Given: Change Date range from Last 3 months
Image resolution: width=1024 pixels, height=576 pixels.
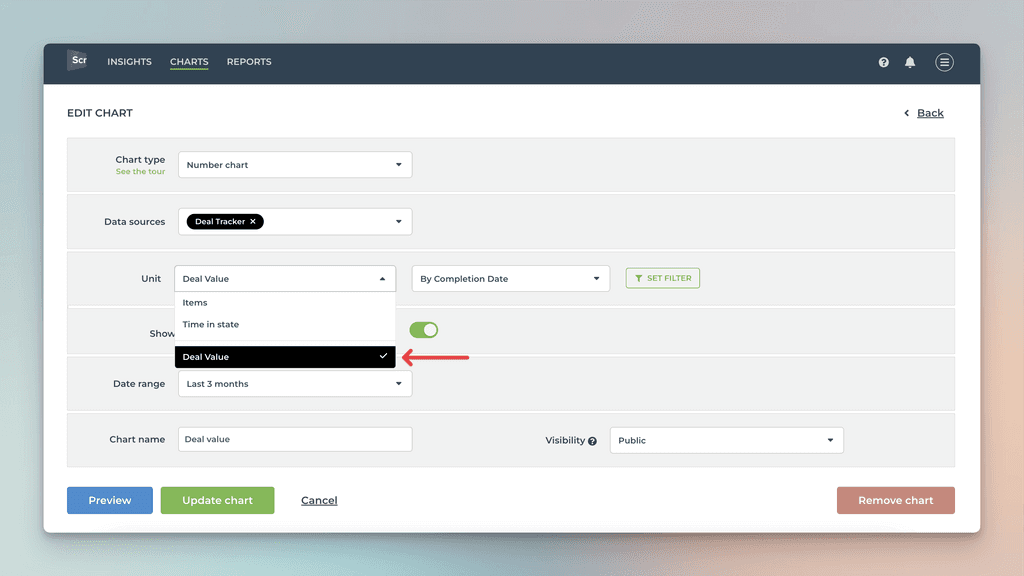Looking at the screenshot, I should [x=294, y=383].
